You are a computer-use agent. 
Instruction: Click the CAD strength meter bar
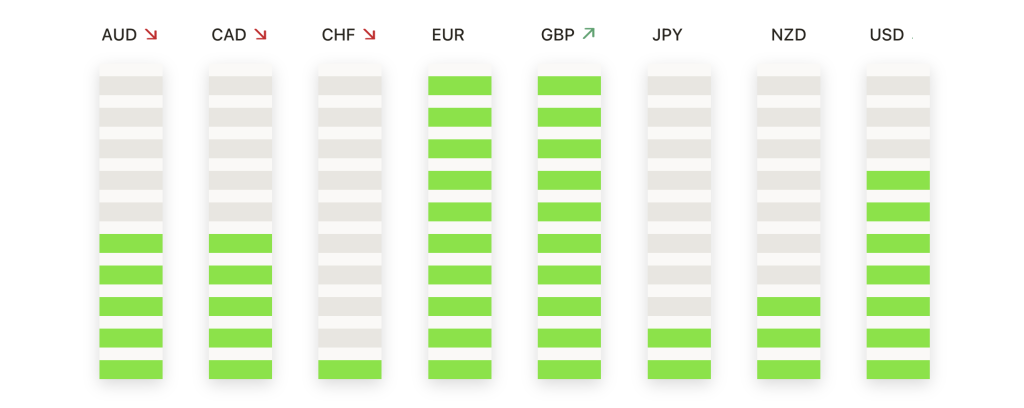click(x=240, y=221)
